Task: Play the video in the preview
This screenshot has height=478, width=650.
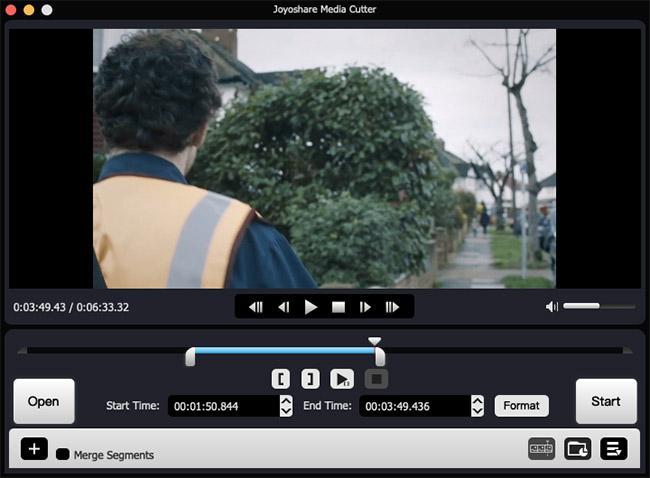Action: (310, 307)
